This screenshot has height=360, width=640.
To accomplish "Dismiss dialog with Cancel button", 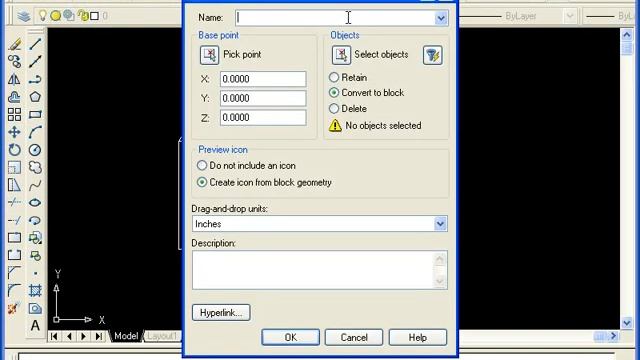I will [354, 338].
